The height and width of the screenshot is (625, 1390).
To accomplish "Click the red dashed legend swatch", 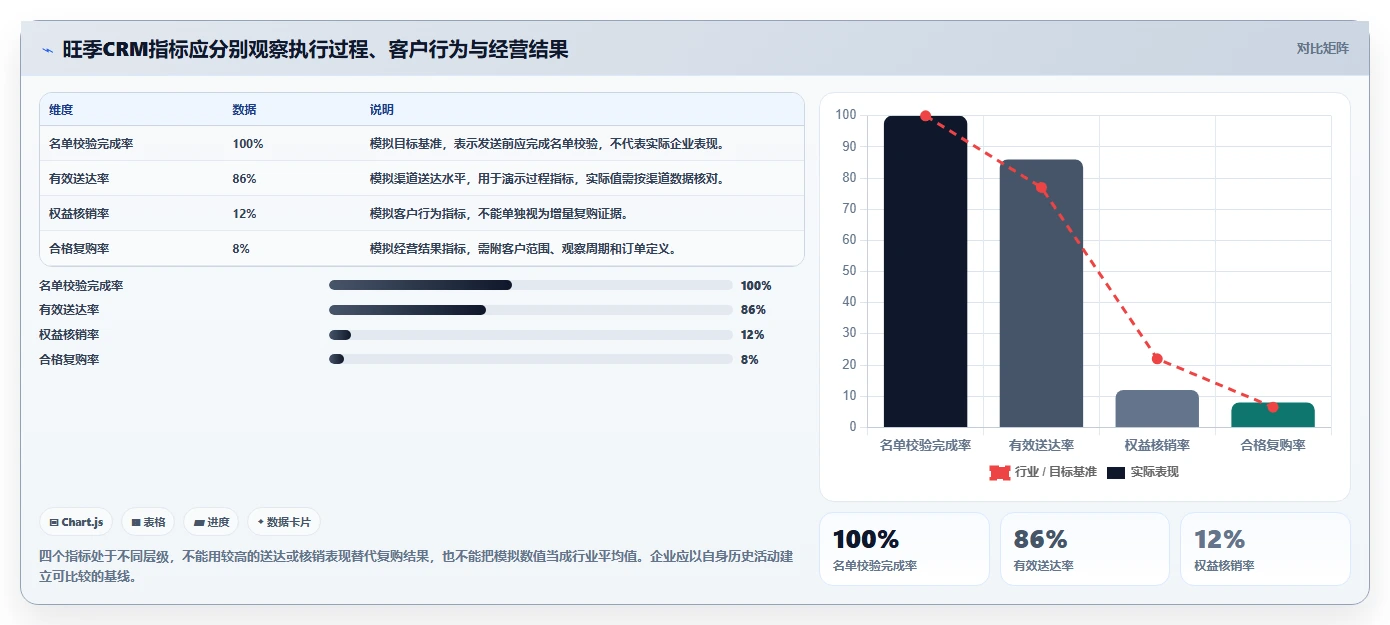I will 999,472.
